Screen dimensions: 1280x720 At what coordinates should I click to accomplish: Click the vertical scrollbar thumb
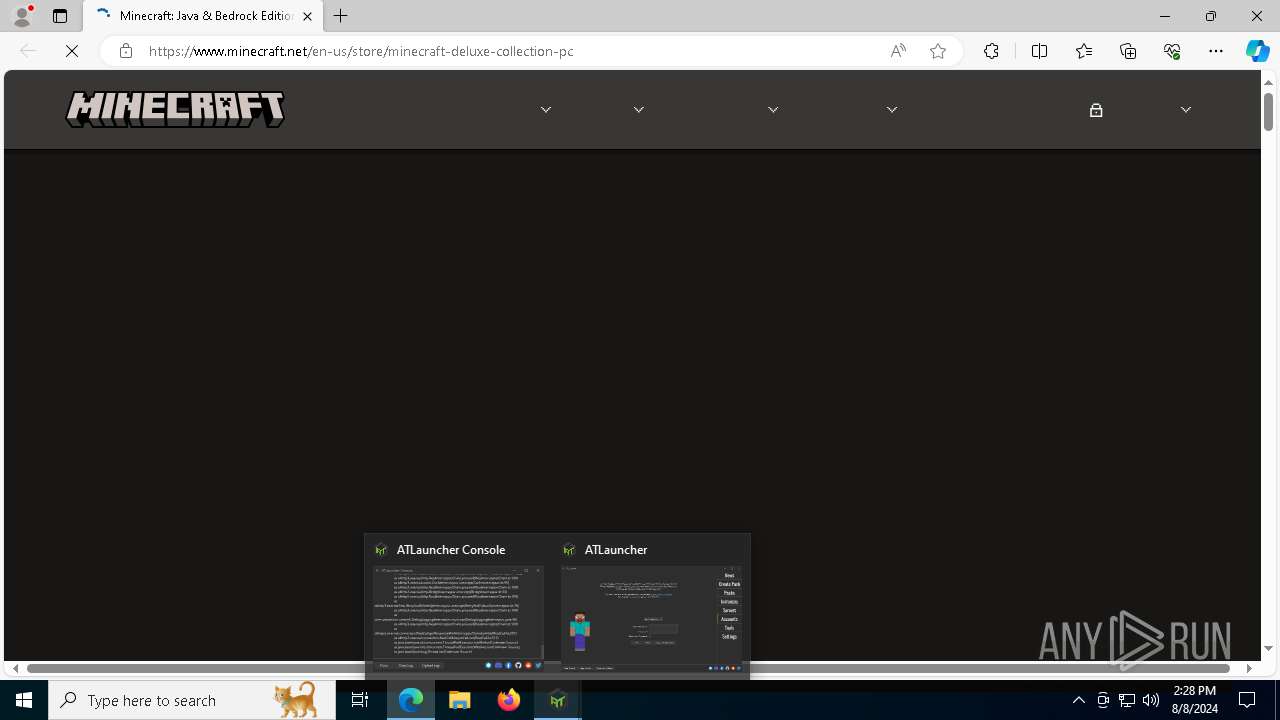(1269, 111)
